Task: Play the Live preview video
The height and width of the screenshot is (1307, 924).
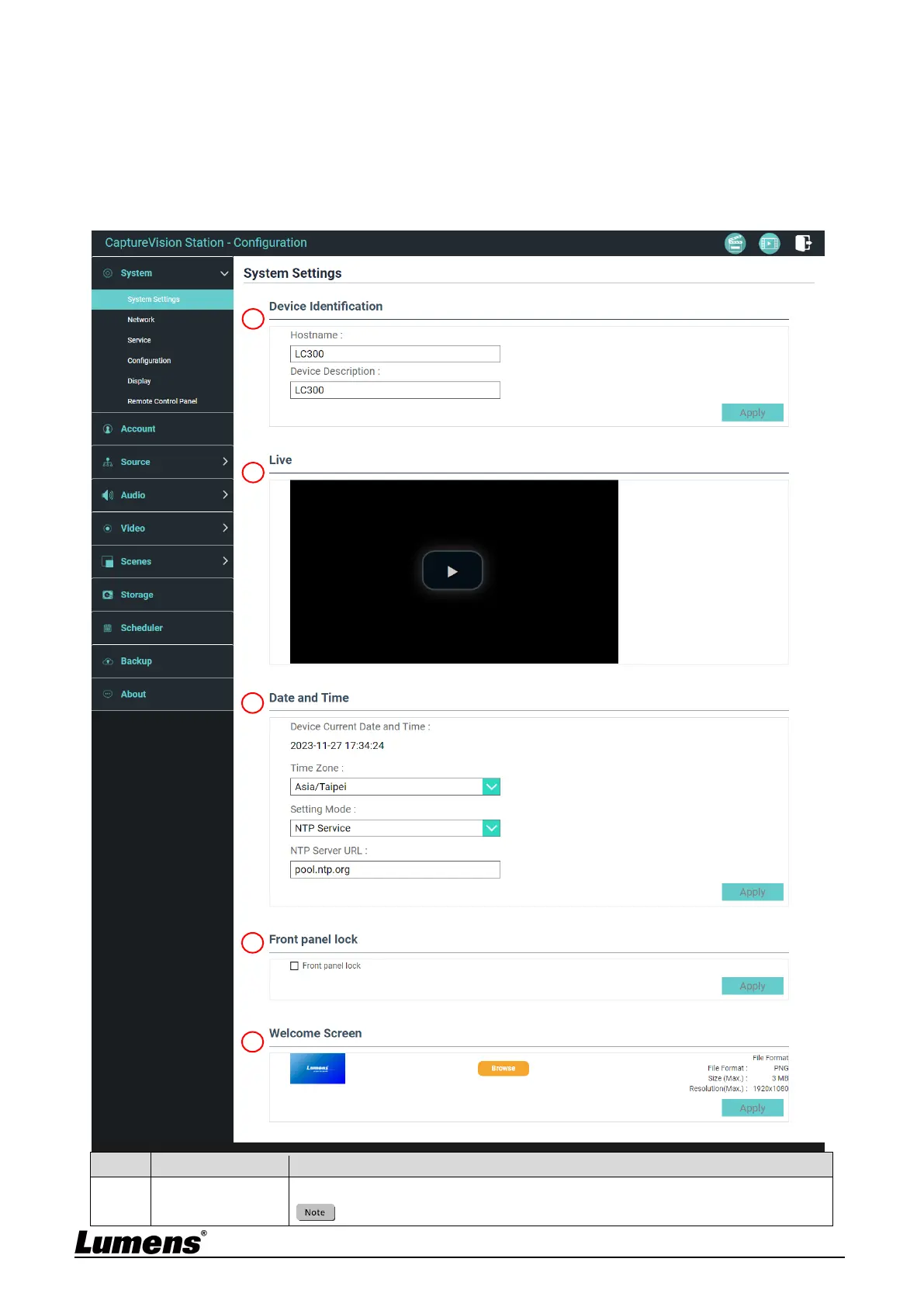Action: pyautogui.click(x=452, y=571)
